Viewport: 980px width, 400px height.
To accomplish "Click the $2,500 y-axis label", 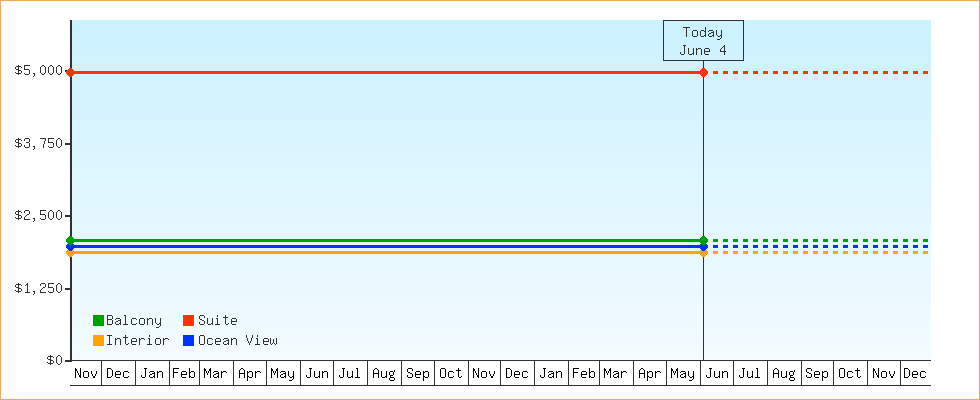I will pos(38,216).
